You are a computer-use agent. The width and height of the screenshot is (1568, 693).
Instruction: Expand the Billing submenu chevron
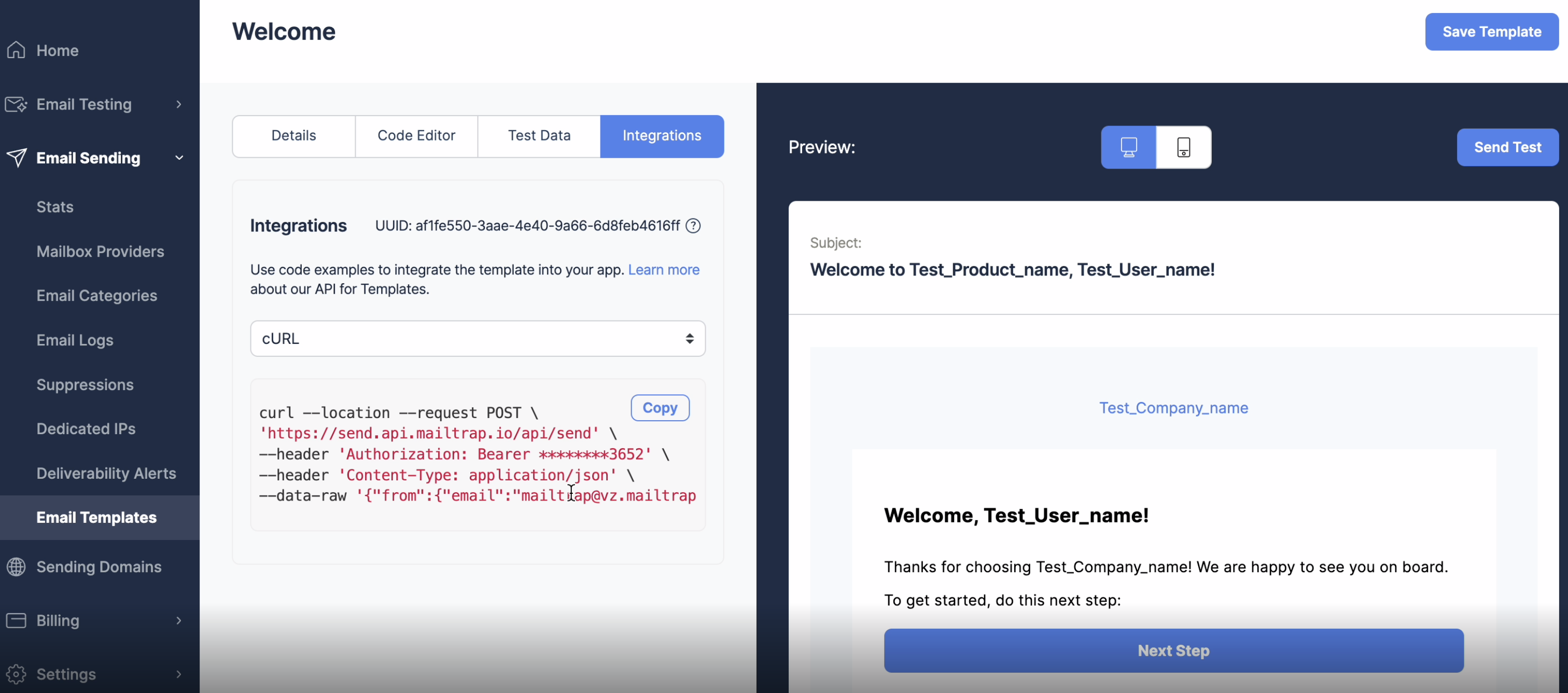178,620
